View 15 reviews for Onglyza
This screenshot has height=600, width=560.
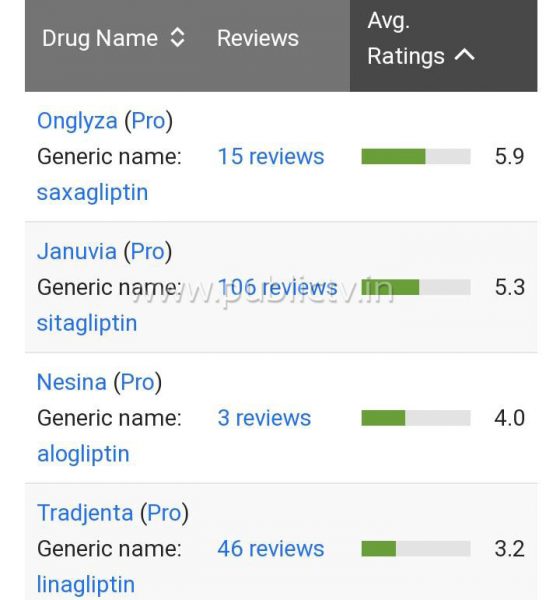coord(271,157)
